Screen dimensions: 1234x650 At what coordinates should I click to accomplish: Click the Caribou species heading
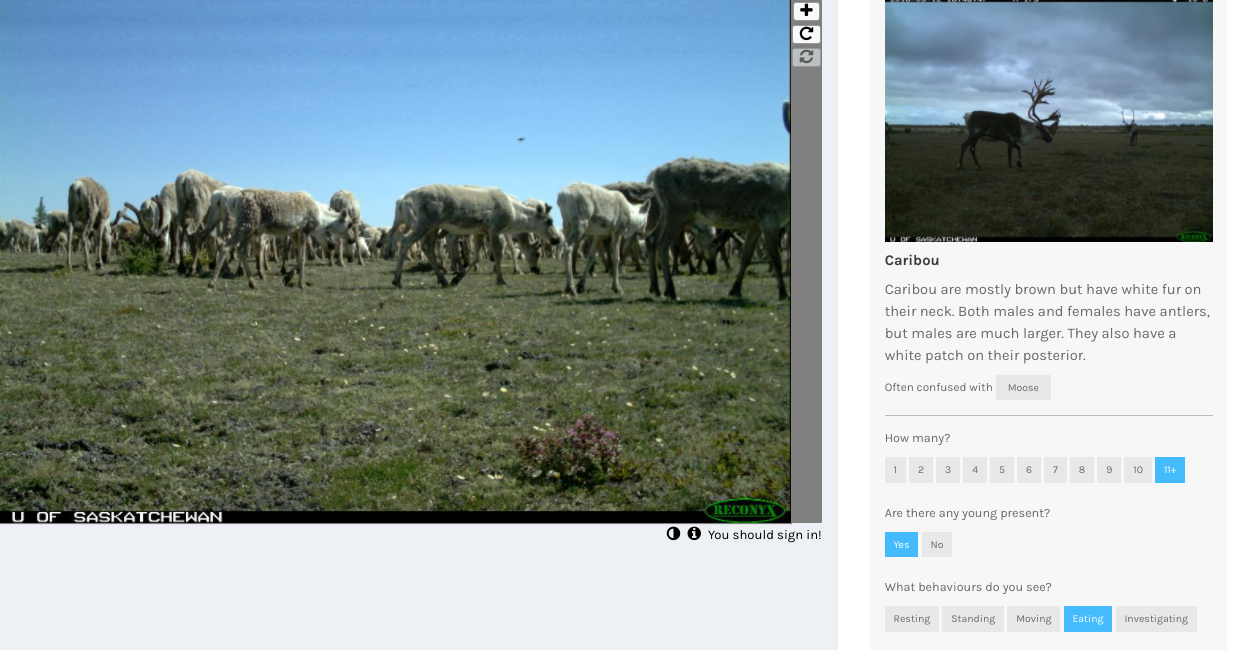tap(912, 260)
